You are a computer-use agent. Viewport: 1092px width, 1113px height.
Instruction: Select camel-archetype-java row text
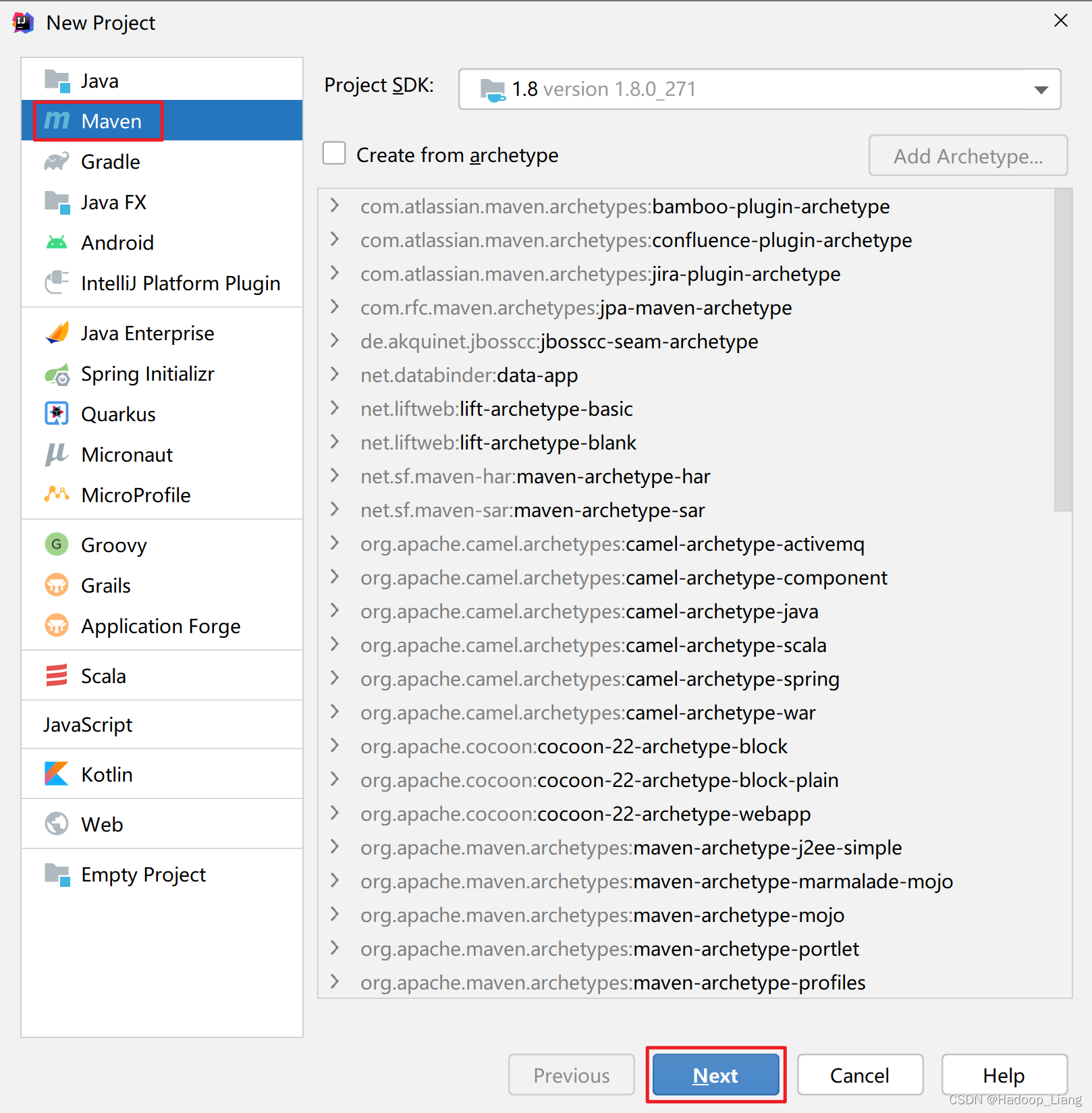[x=589, y=612]
